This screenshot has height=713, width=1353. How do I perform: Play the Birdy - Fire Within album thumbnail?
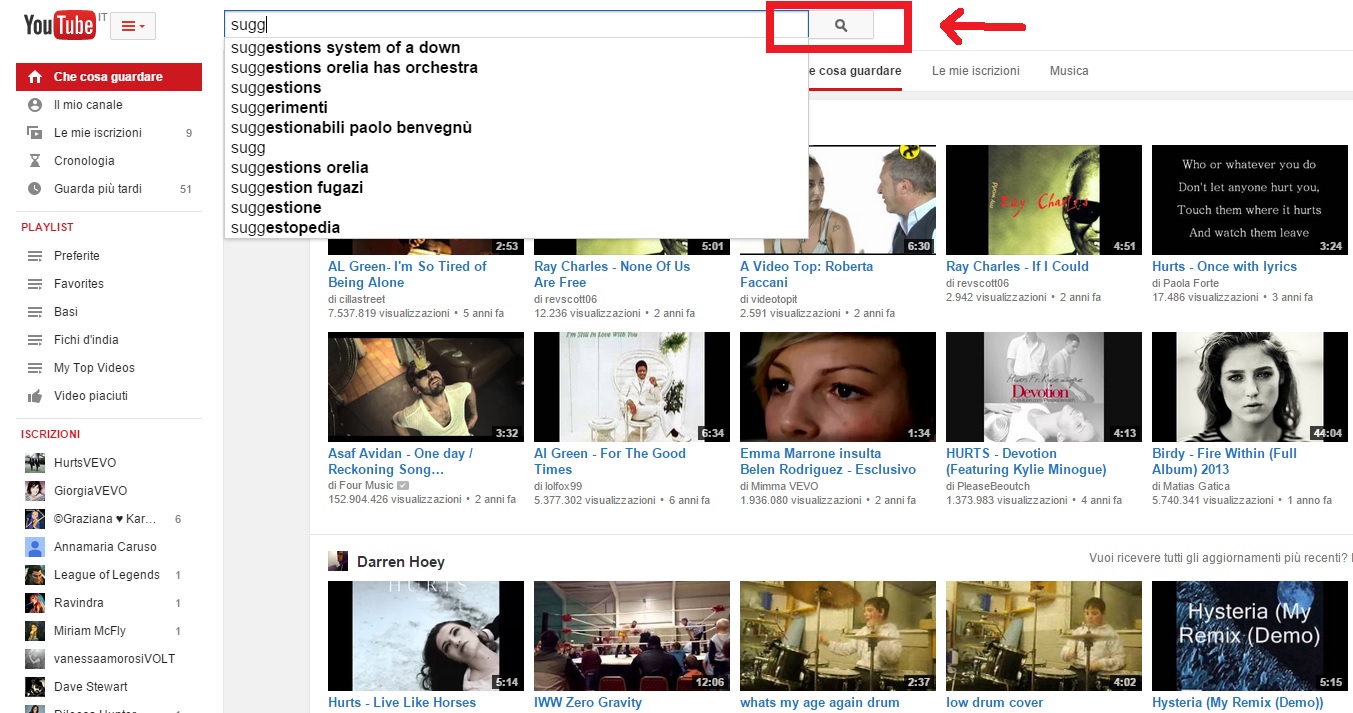pyautogui.click(x=1249, y=387)
